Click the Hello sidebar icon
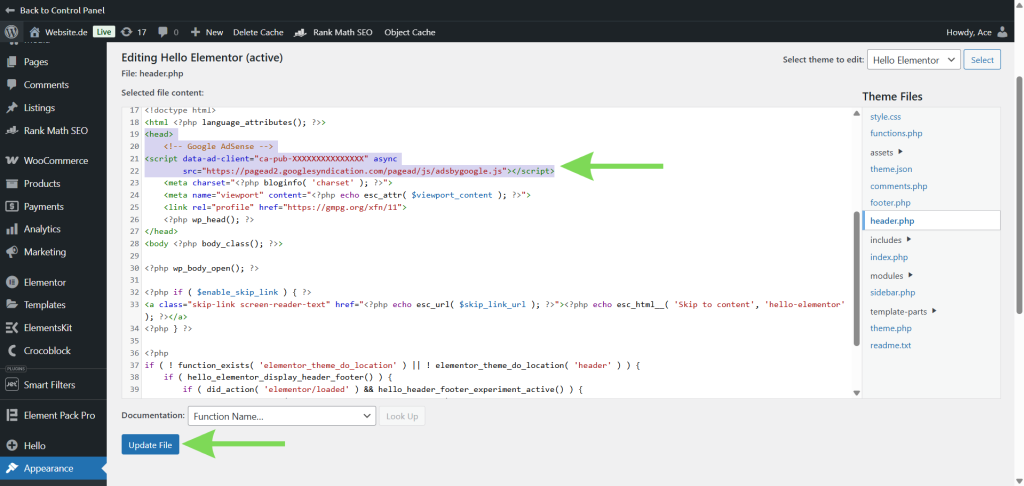1024x486 pixels. pos(11,446)
